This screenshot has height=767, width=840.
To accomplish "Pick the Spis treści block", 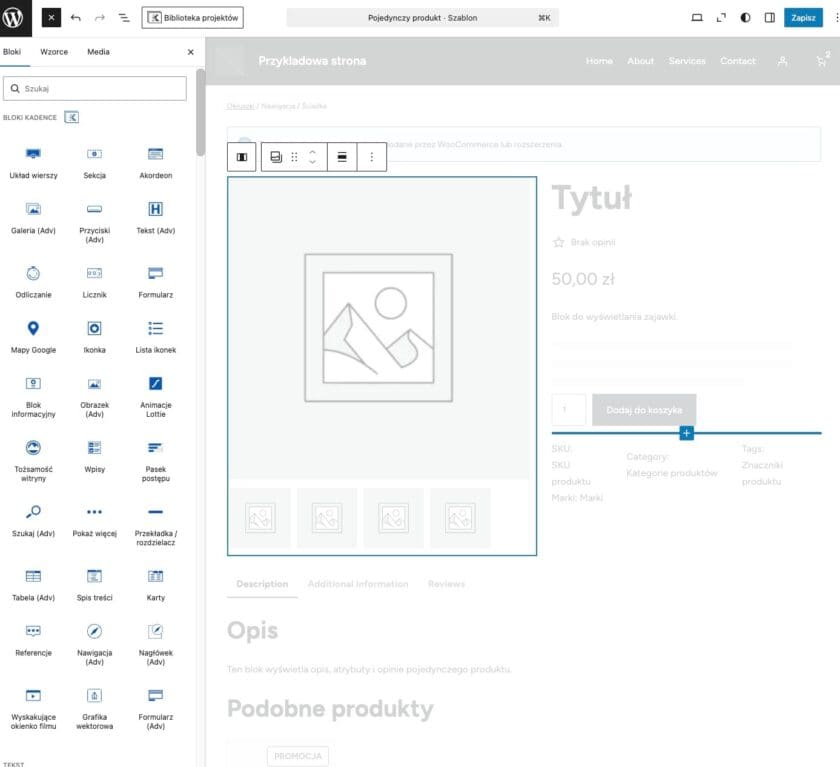I will 94,583.
